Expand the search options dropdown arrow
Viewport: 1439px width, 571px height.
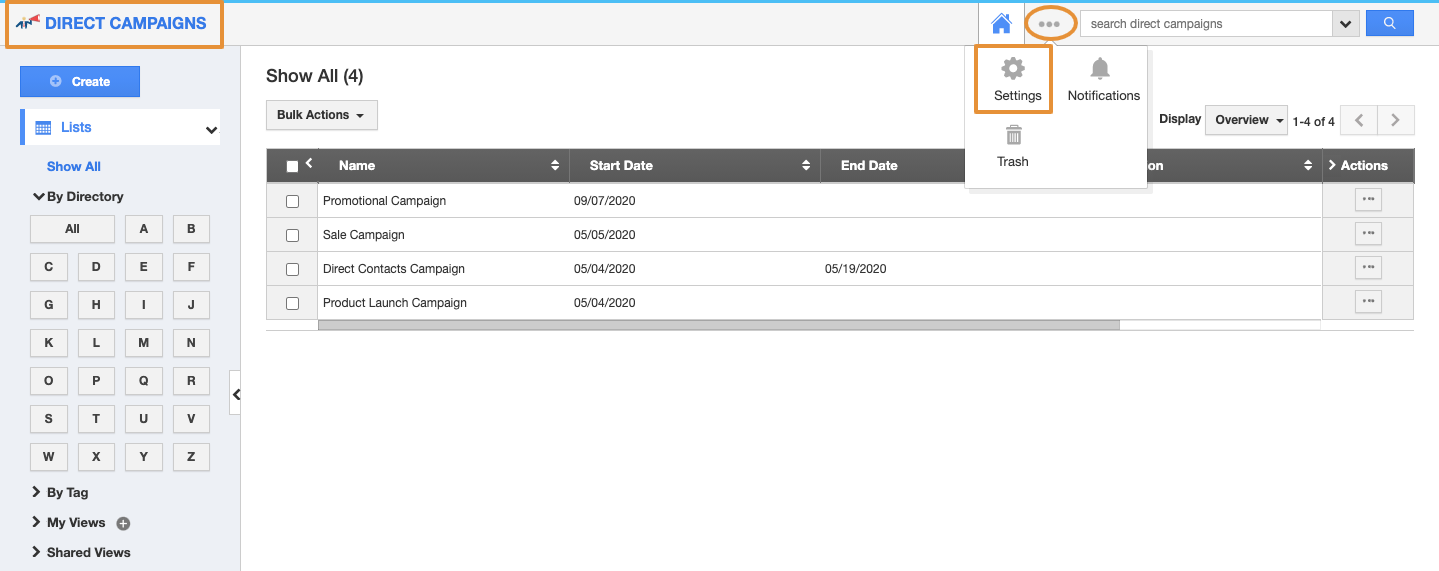point(1345,24)
